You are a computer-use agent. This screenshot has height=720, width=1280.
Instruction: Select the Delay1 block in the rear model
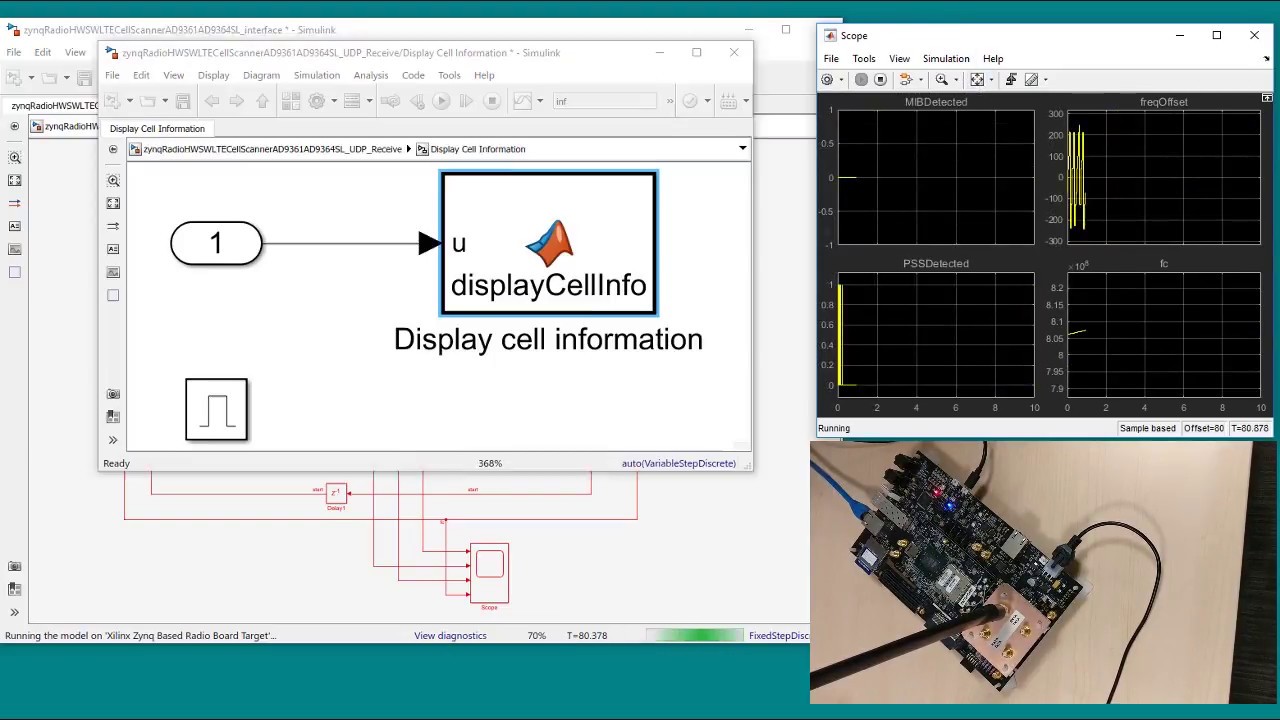click(336, 493)
